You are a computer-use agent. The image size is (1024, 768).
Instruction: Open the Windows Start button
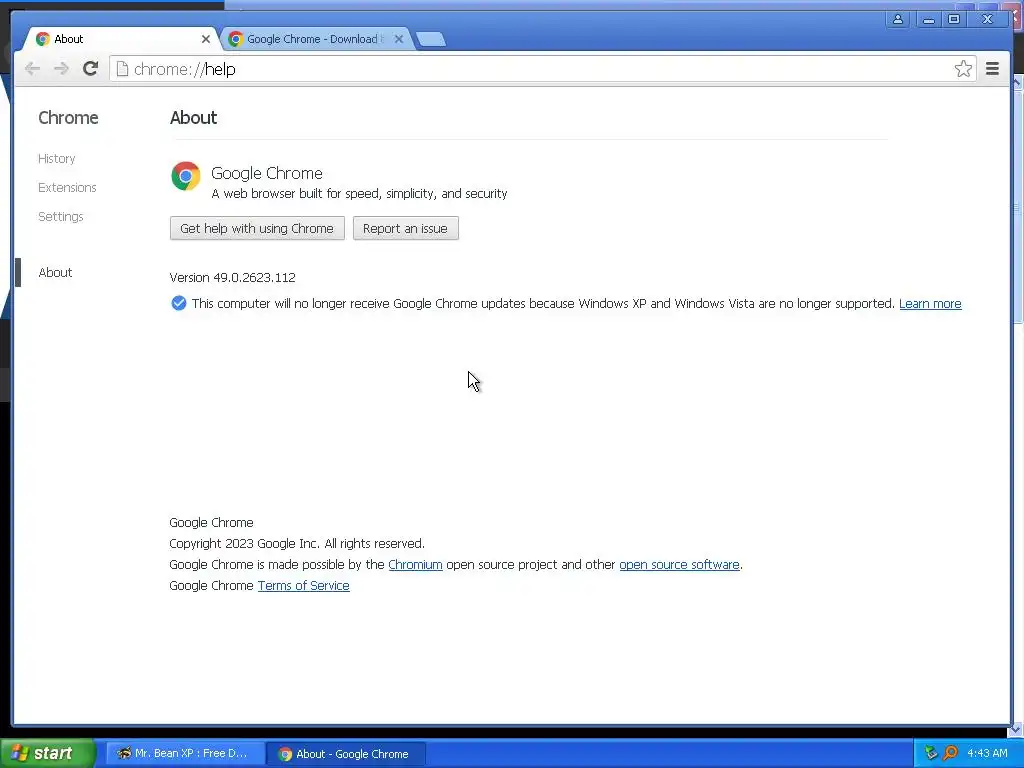point(48,754)
